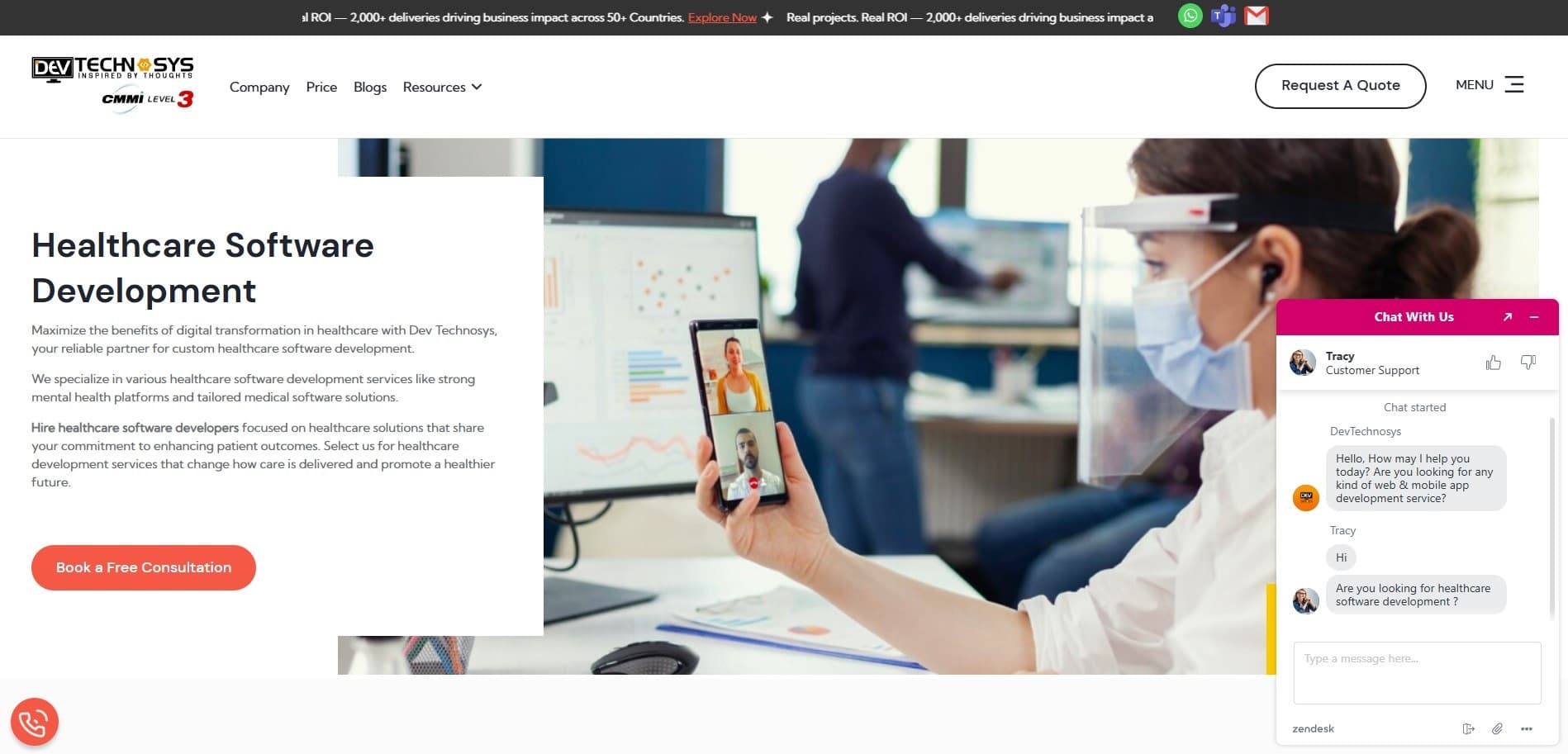Open the WhatsApp contact icon
Image resolution: width=1568 pixels, height=754 pixels.
coord(1190,16)
